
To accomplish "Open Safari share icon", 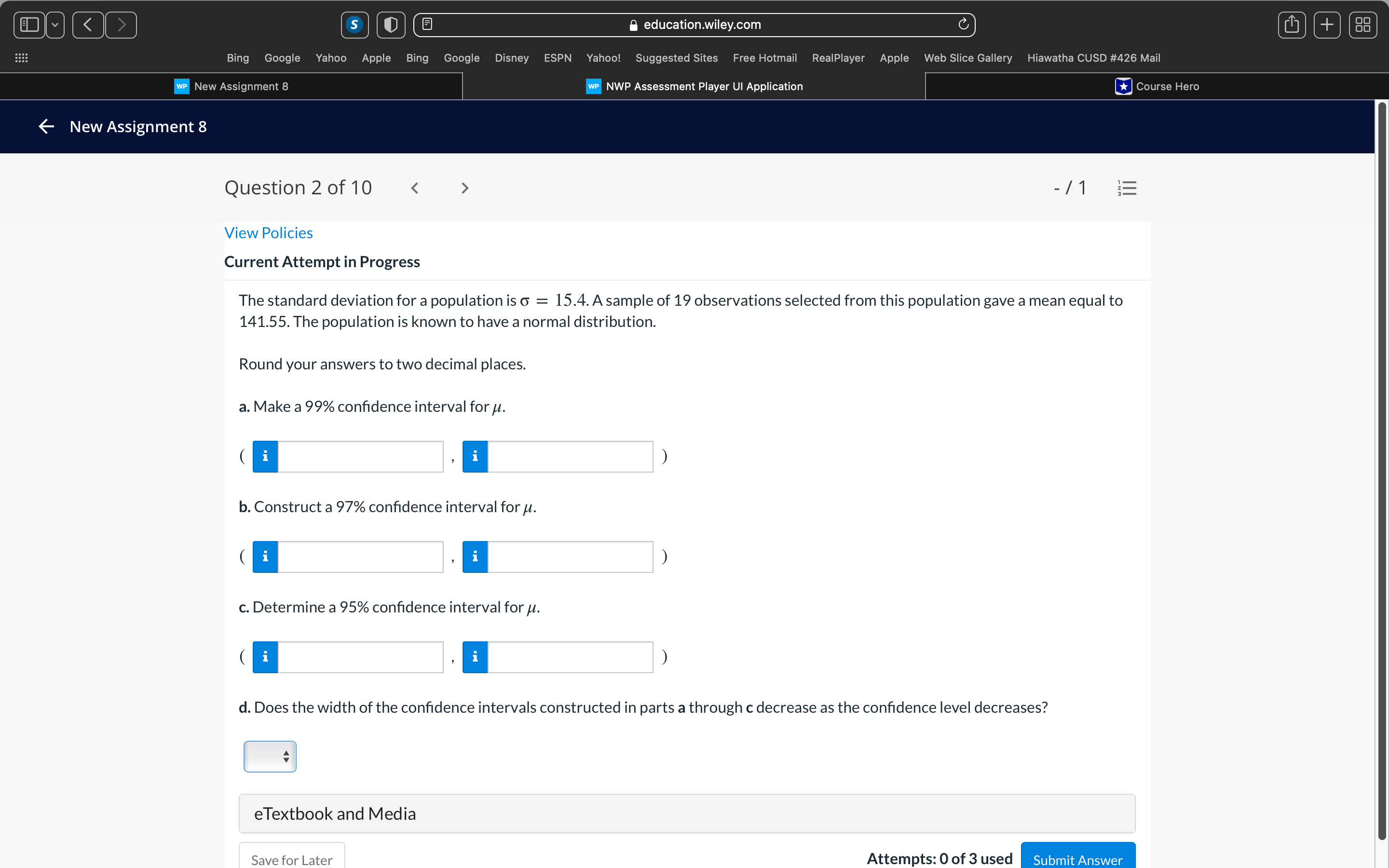I will (x=1292, y=25).
